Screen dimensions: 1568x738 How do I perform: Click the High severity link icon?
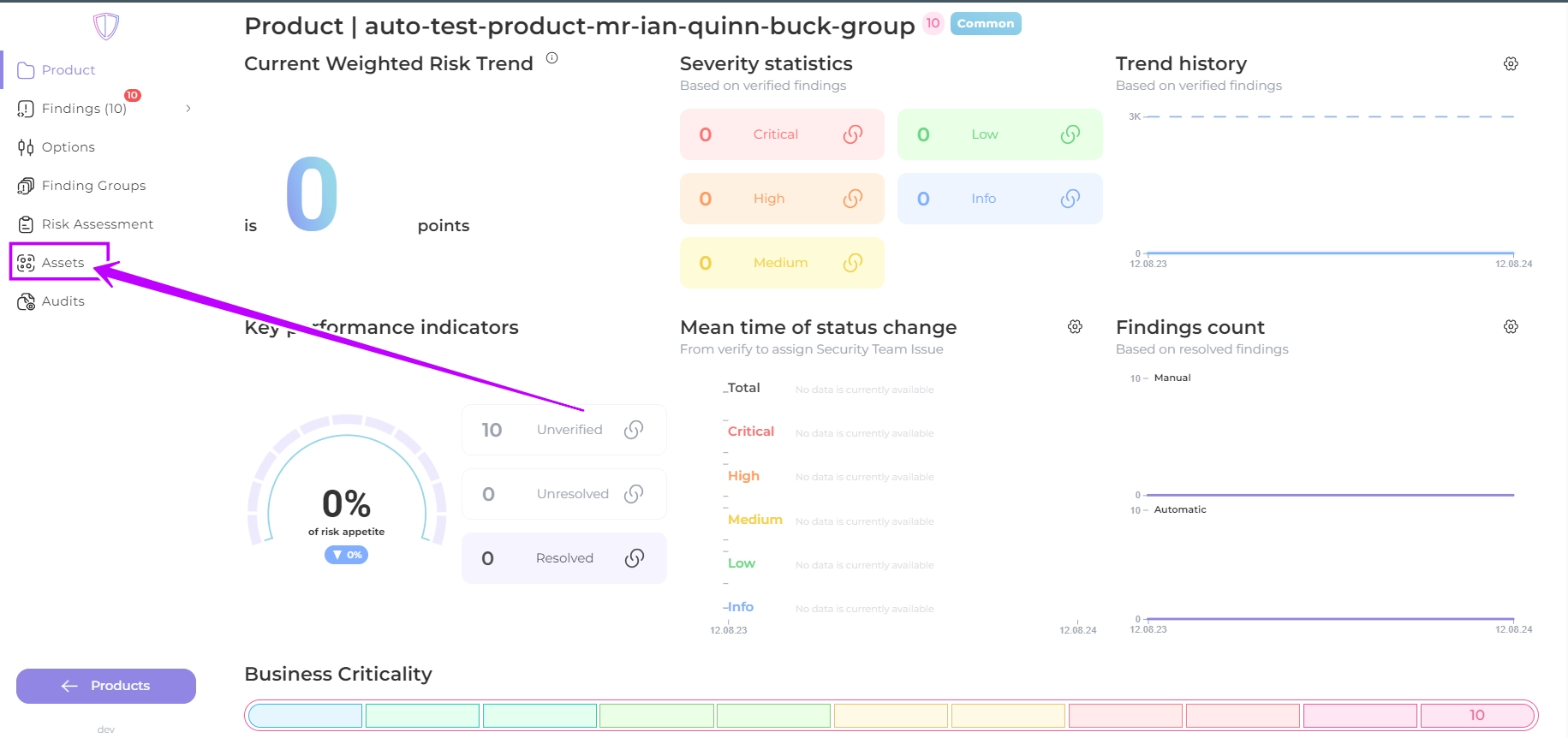click(852, 199)
